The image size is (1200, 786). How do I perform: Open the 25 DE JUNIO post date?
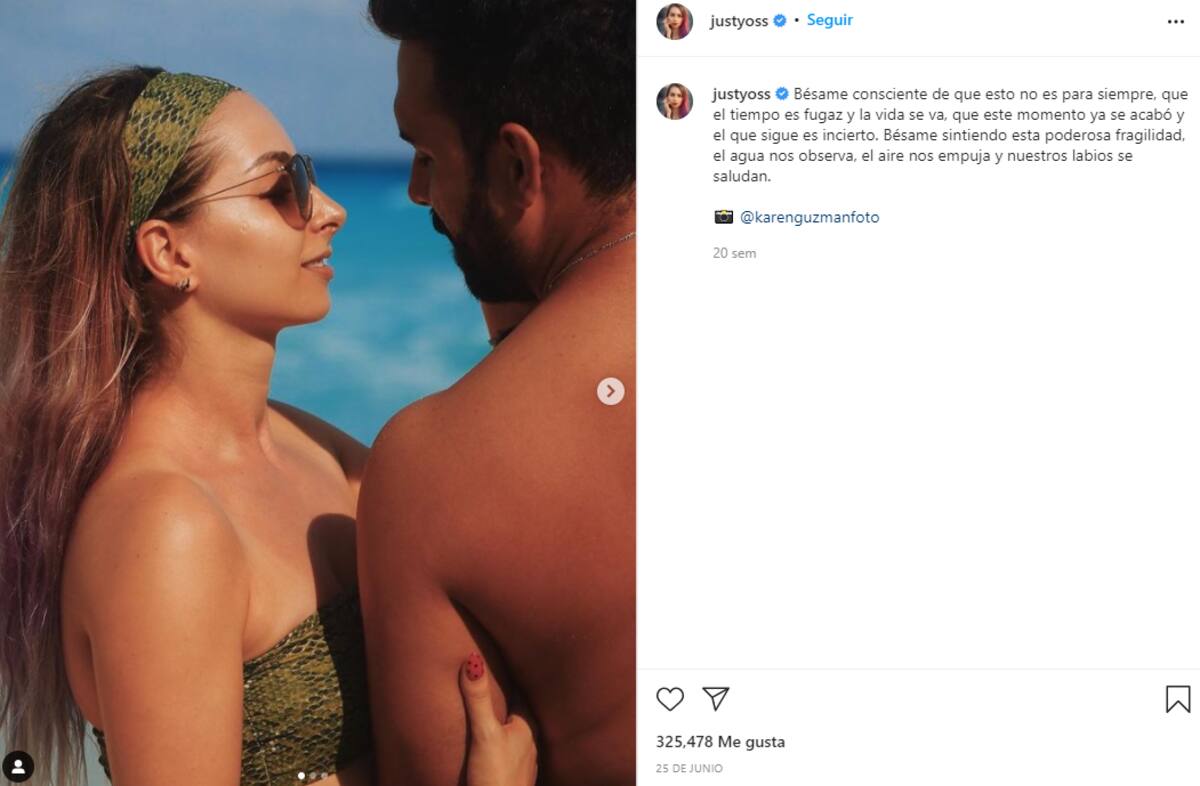689,769
